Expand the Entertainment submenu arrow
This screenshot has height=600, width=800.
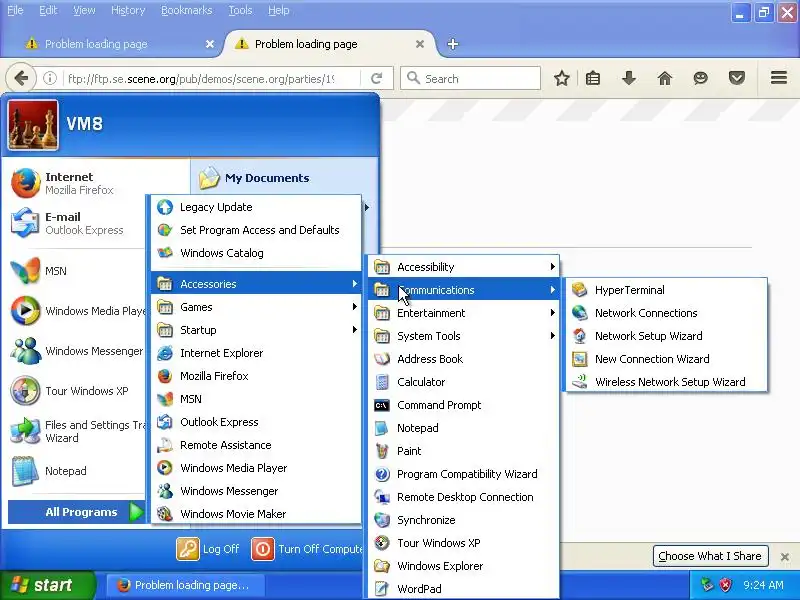pyautogui.click(x=553, y=313)
